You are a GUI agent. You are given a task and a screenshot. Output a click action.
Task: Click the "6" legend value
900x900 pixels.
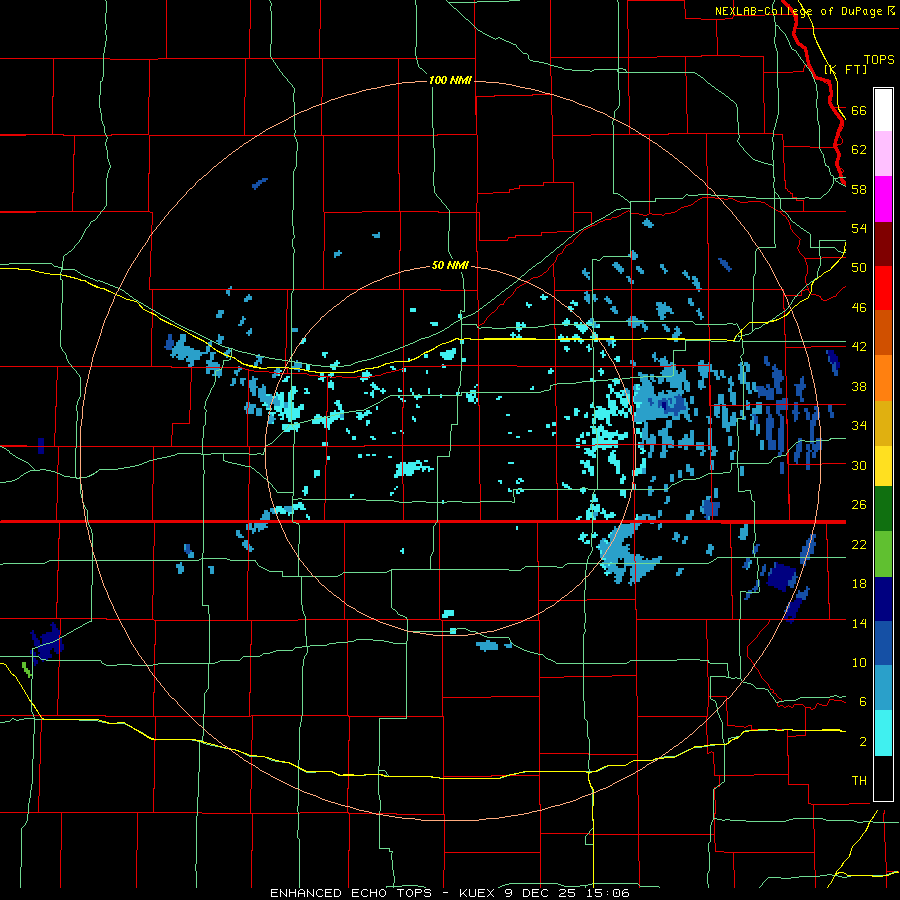click(x=863, y=702)
